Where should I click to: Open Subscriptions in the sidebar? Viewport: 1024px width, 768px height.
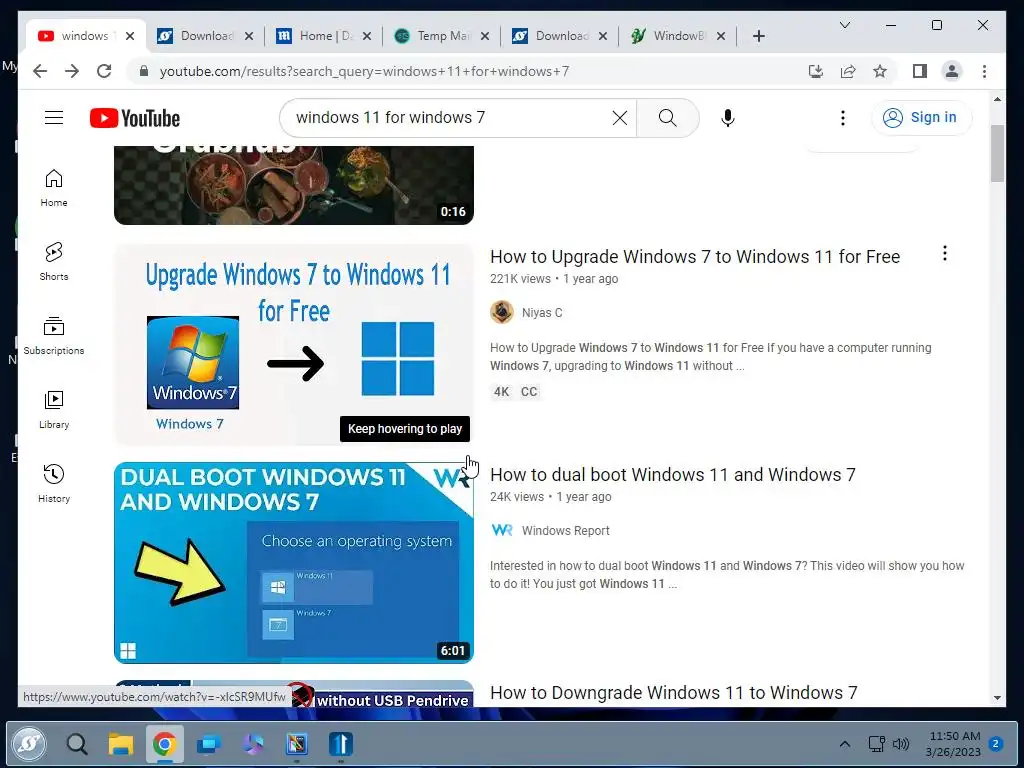54,336
